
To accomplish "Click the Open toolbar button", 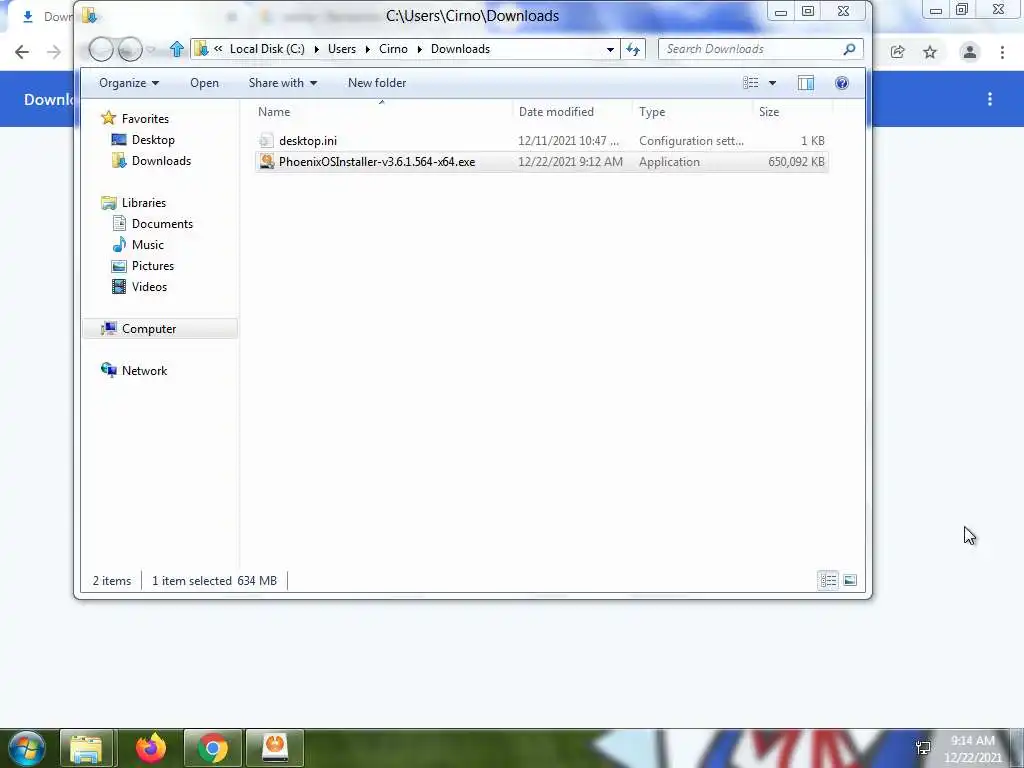I will click(204, 83).
